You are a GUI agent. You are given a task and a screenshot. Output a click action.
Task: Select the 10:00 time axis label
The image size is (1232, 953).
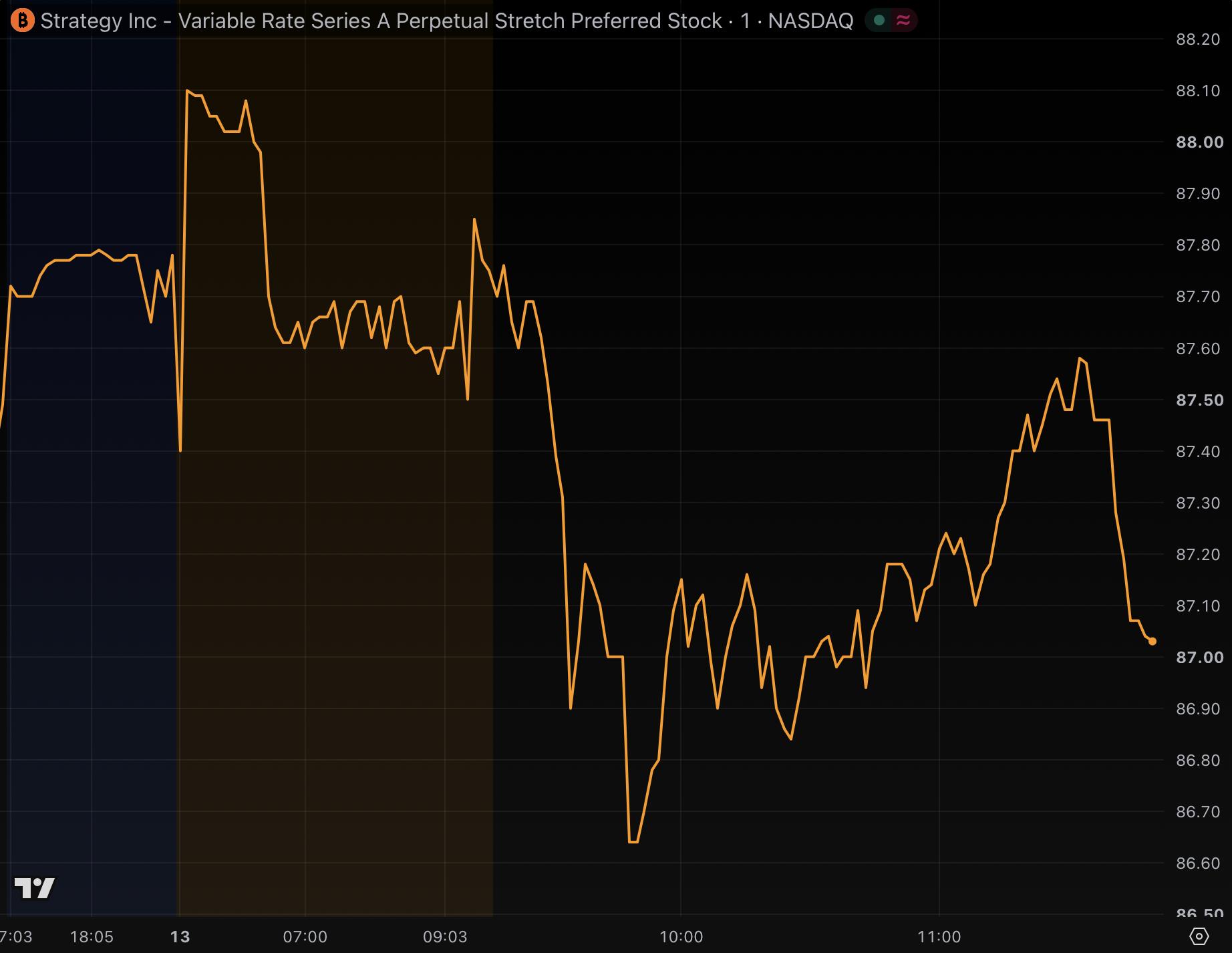pyautogui.click(x=681, y=937)
